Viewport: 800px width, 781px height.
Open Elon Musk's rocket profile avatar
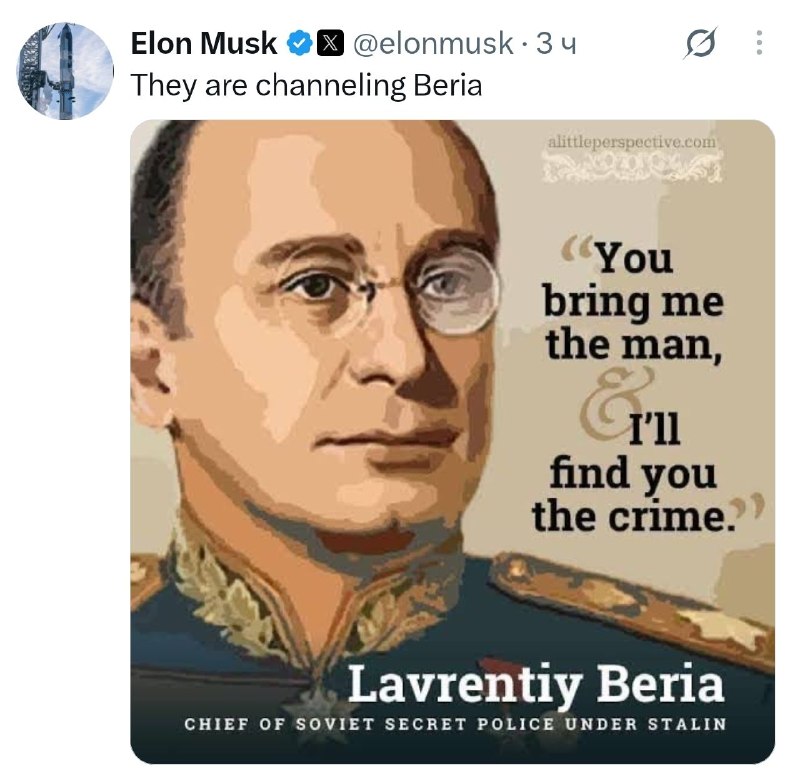point(65,71)
